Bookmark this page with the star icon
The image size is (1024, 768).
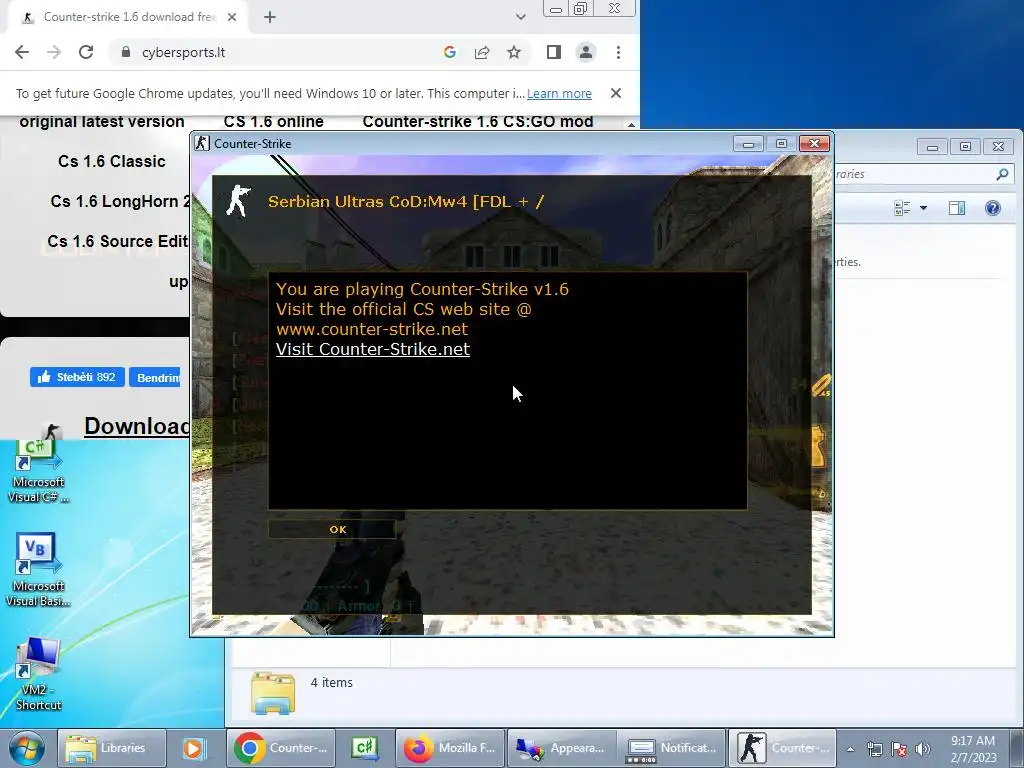pos(514,52)
